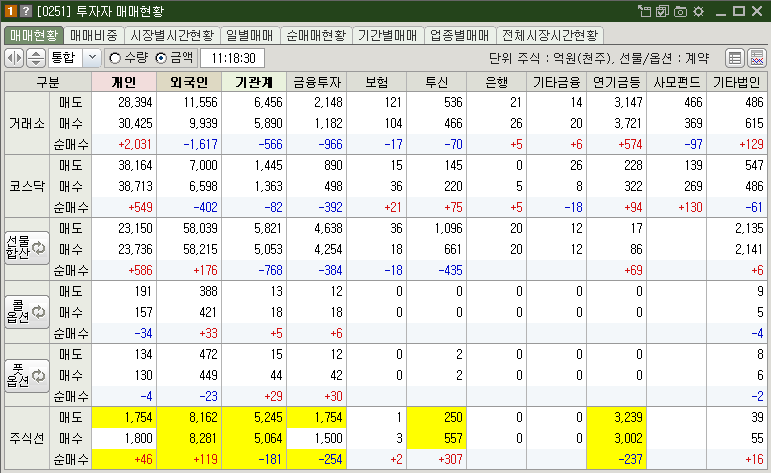
Task: Select the 금액 radio button
Action: click(x=161, y=58)
